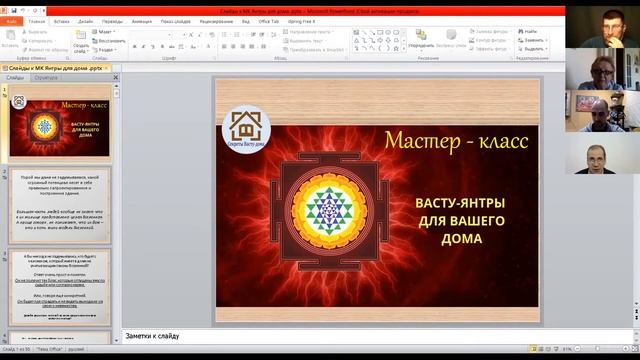640x360 pixels.
Task: Open the character spacing dropdown
Action: (182, 47)
